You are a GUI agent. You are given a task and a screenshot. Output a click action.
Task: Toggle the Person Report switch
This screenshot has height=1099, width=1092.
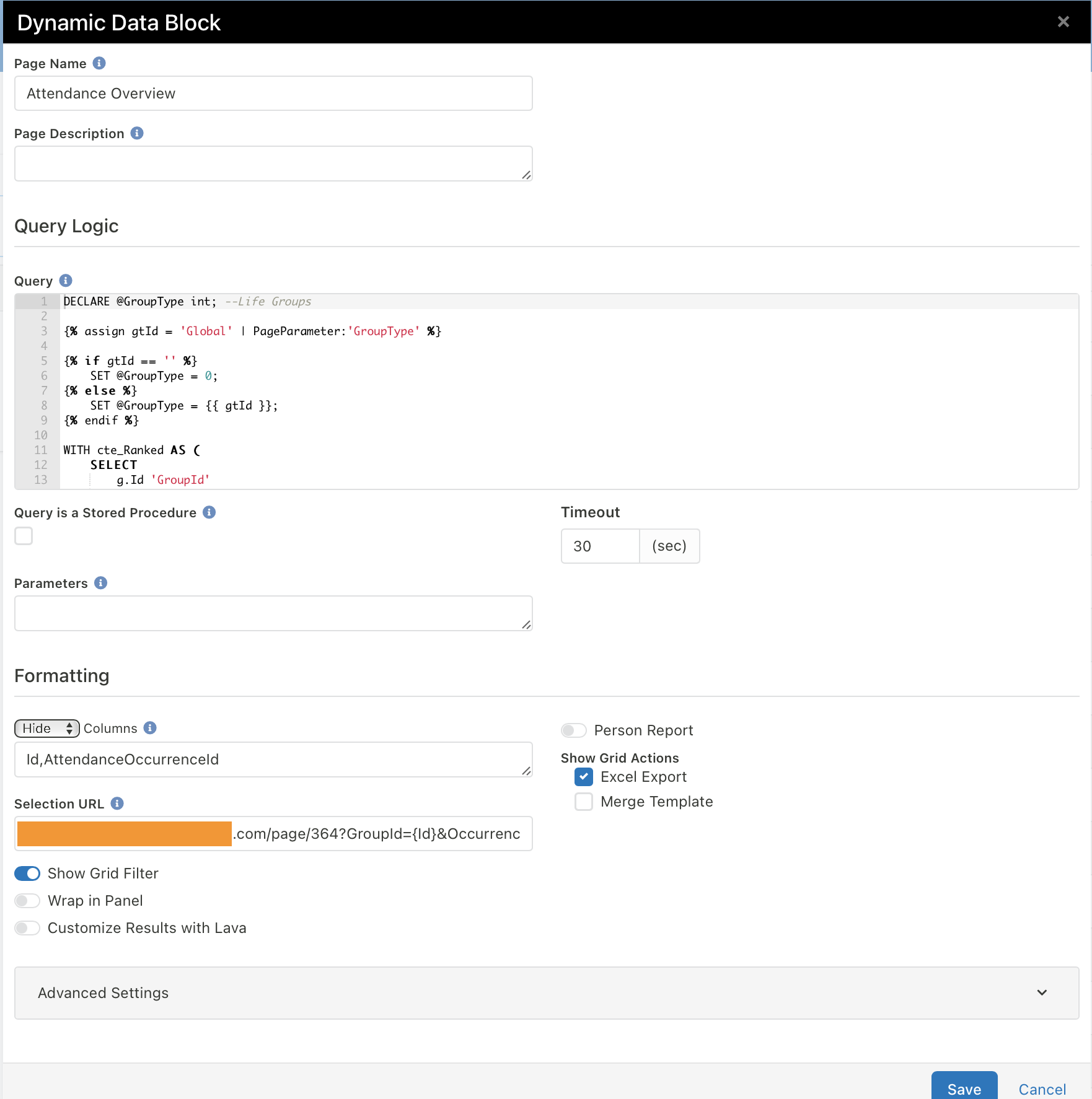[x=574, y=730]
